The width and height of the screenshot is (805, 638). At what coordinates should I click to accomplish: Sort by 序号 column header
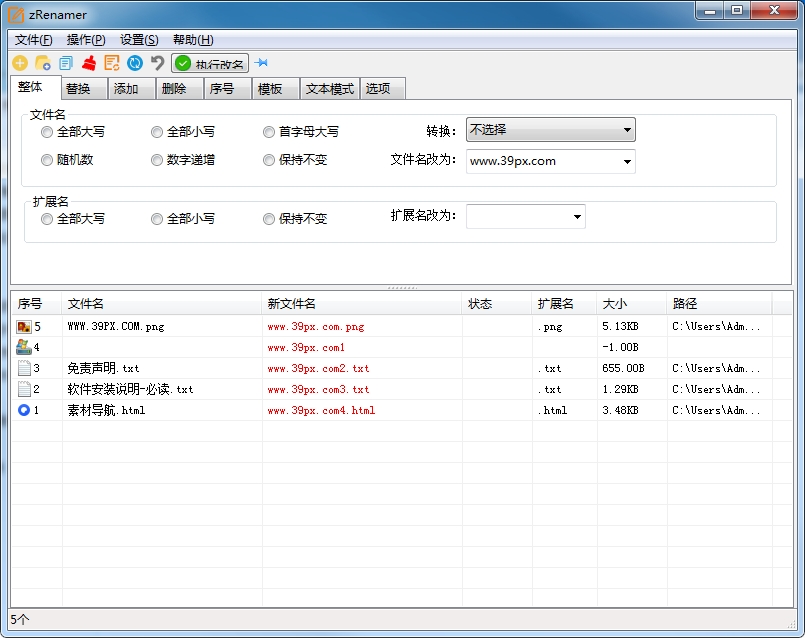point(36,304)
